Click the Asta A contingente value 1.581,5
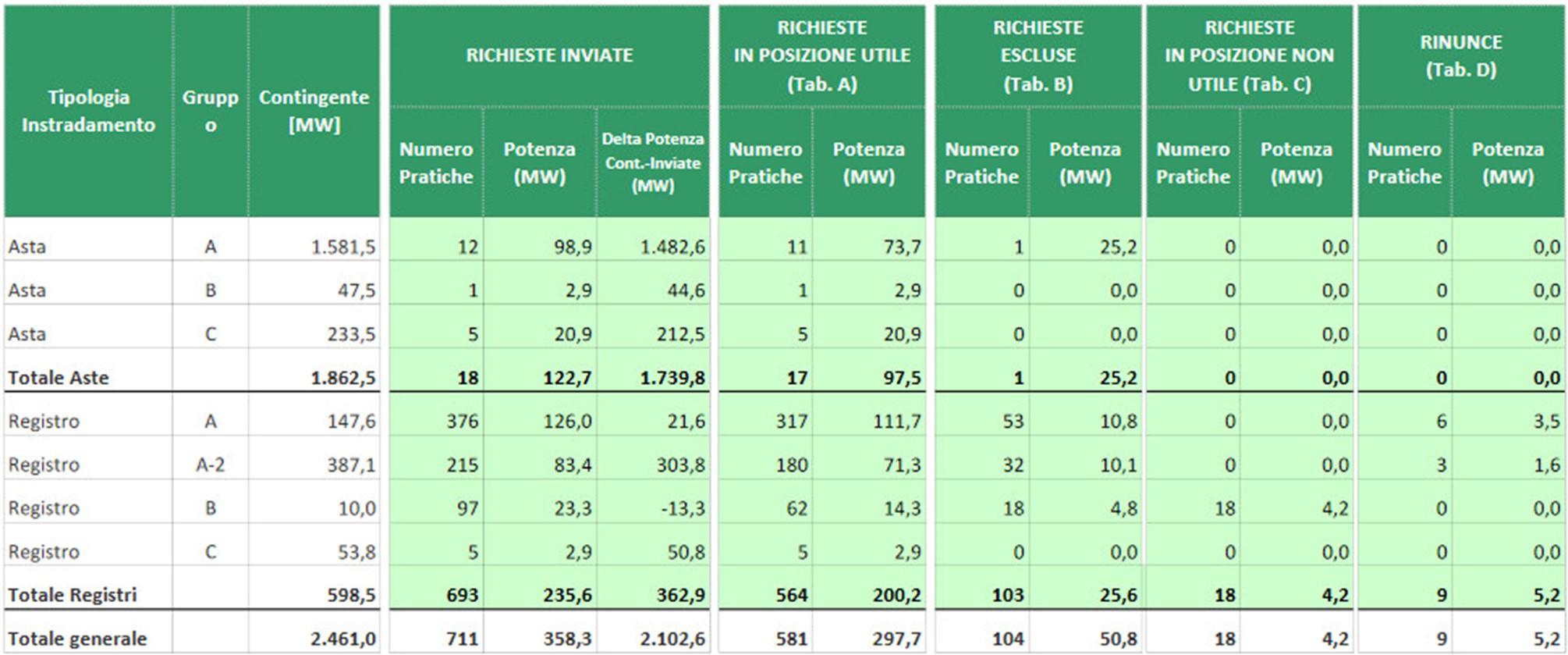The image size is (1568, 655). 343,247
